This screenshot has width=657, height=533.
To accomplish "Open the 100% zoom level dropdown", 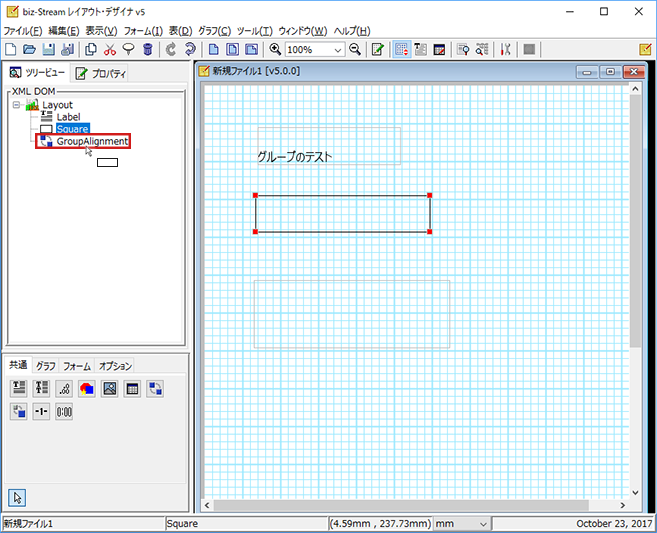I will pos(338,50).
